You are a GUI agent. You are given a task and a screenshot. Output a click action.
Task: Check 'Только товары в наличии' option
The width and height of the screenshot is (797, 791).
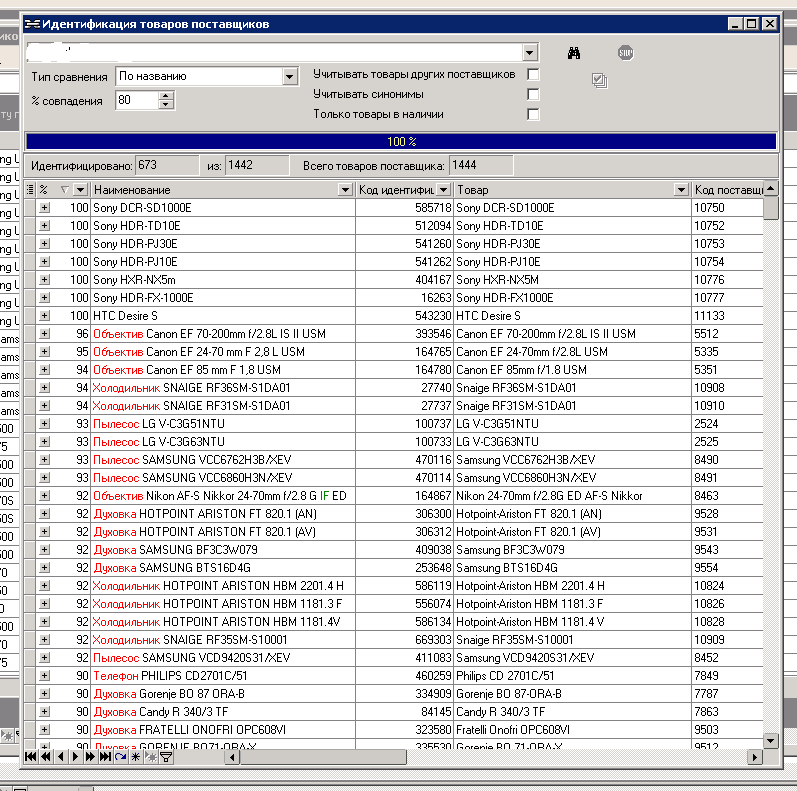pos(533,115)
